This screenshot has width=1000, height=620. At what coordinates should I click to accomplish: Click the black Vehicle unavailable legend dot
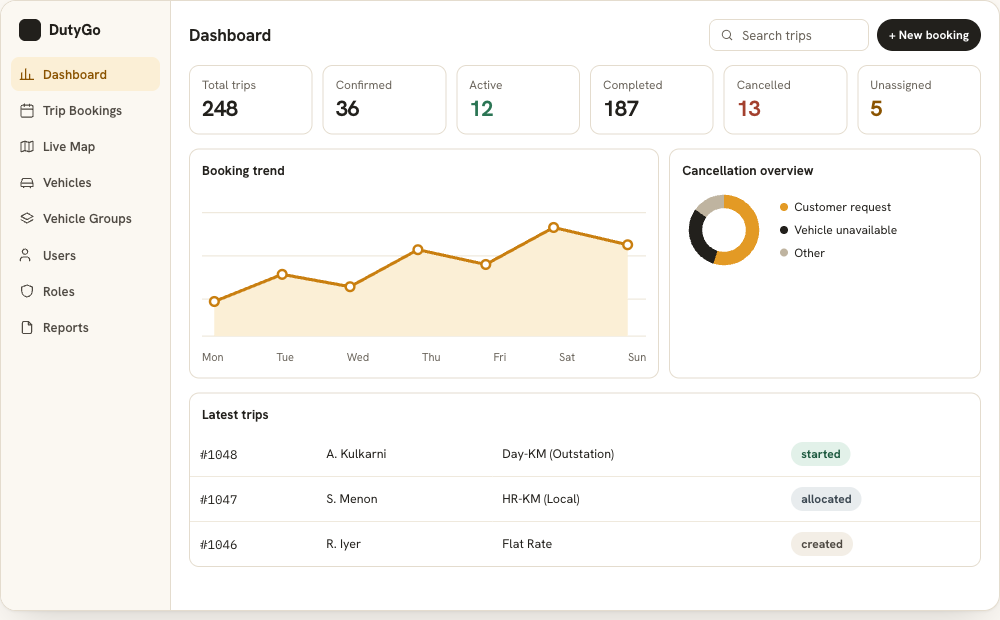pyautogui.click(x=784, y=230)
